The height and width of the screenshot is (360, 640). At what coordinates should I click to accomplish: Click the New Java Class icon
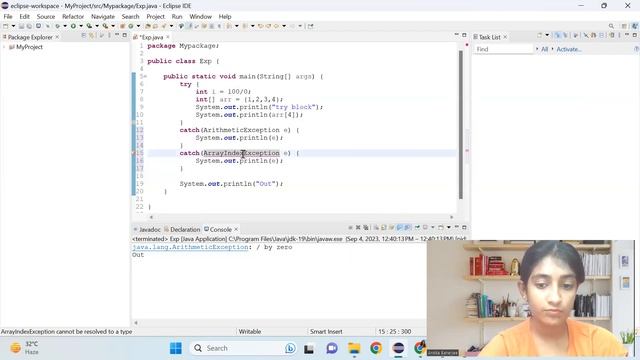click(131, 26)
